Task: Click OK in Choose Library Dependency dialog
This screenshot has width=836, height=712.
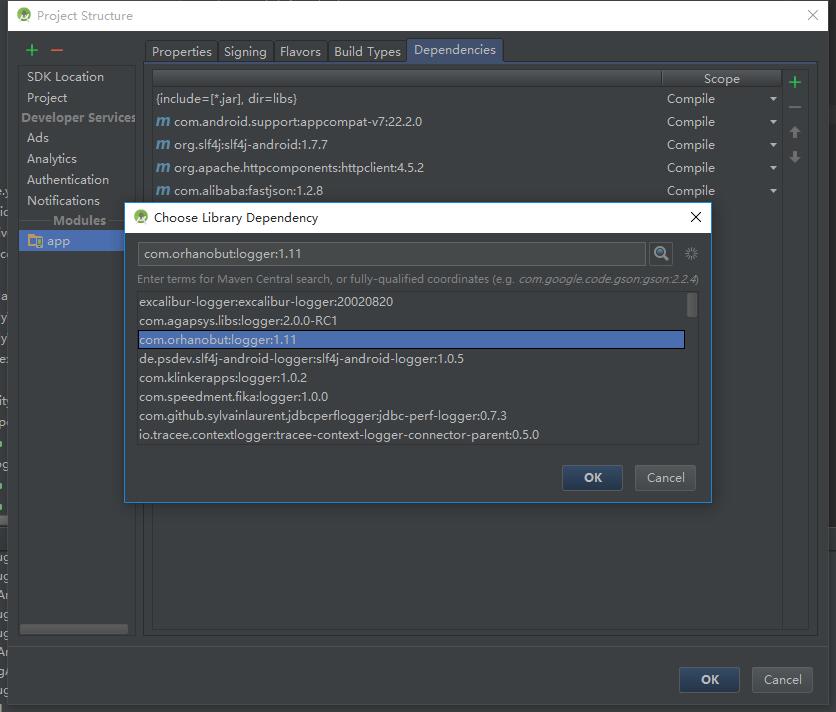Action: (592, 478)
